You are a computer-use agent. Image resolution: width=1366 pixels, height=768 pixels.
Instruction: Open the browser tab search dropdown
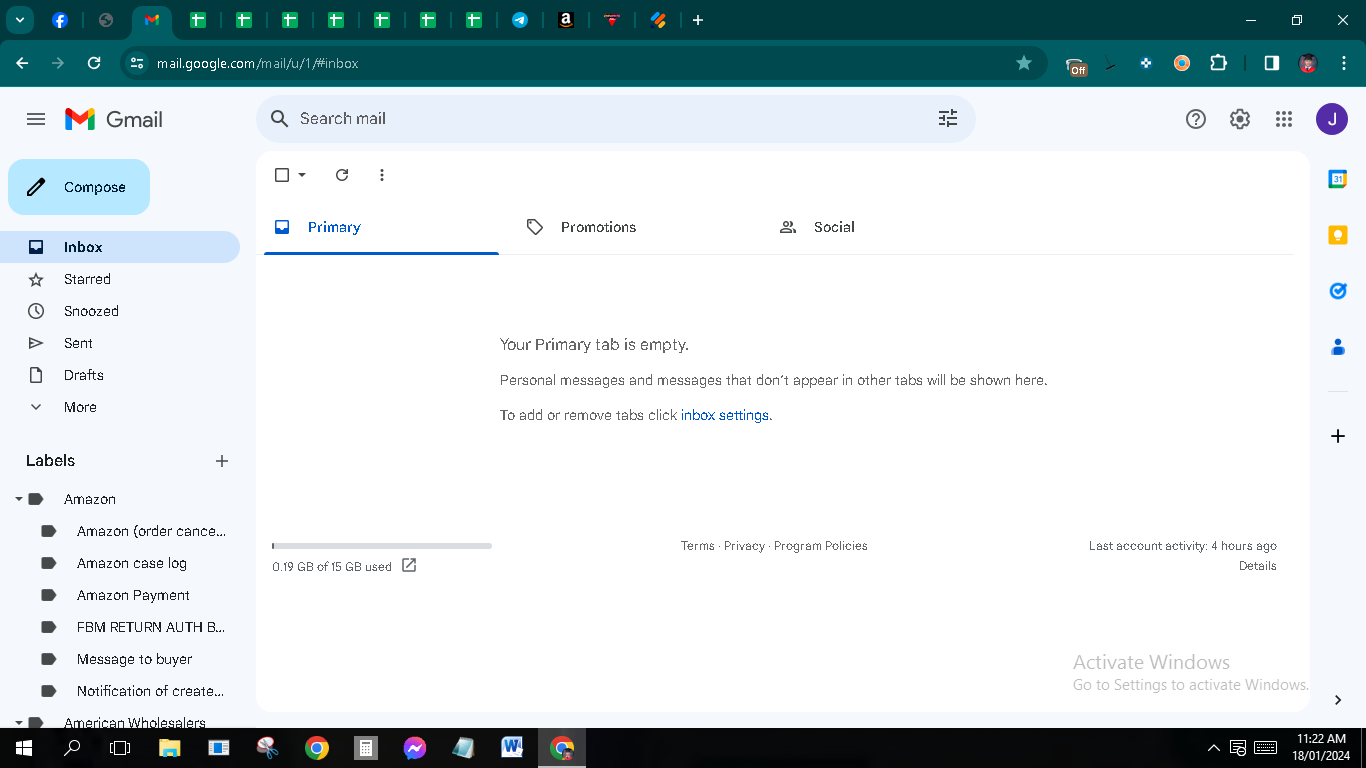pos(19,20)
